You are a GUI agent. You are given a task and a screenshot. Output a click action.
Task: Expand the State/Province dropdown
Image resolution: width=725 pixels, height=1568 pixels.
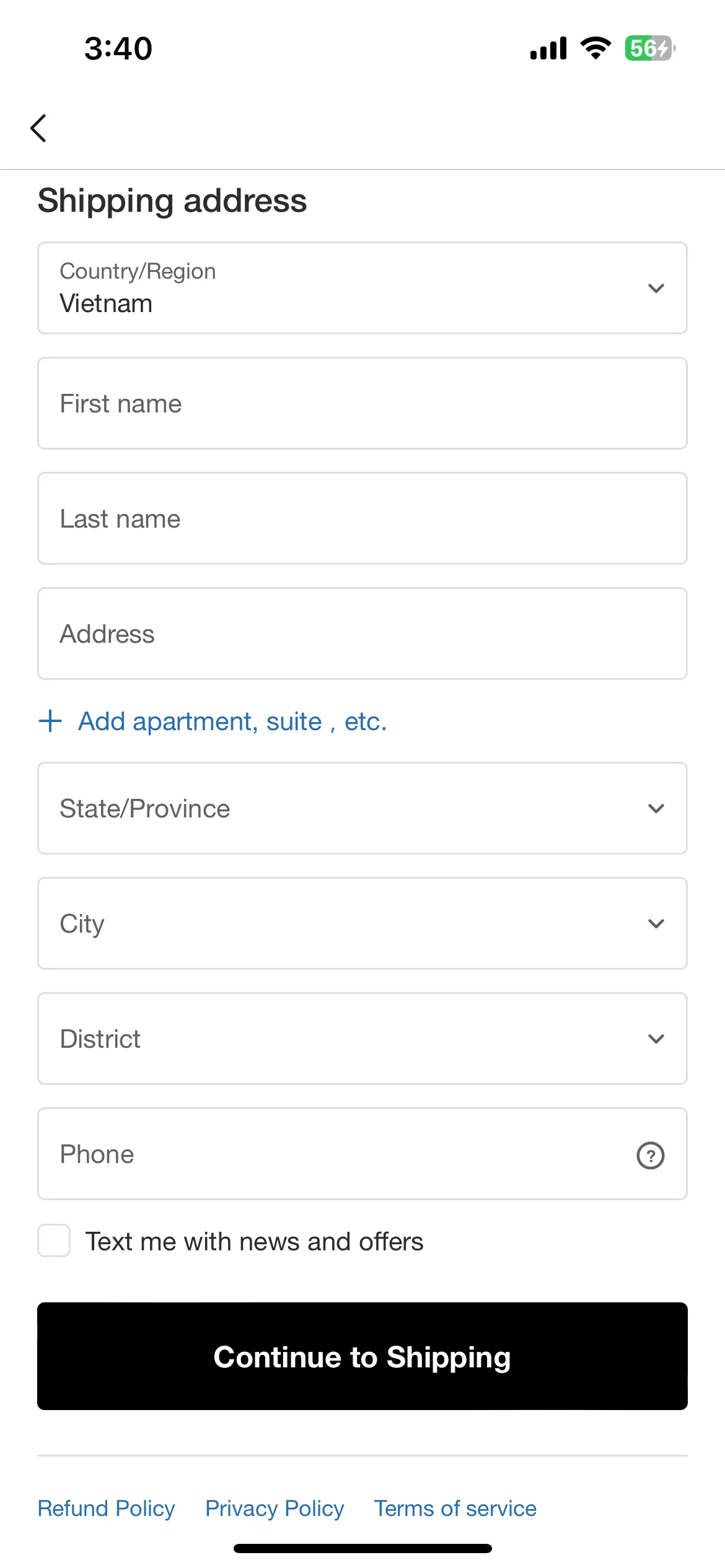(362, 808)
